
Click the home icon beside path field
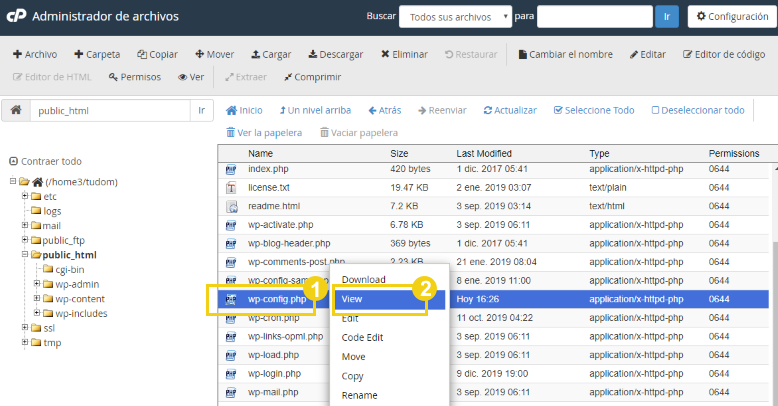tap(16, 110)
